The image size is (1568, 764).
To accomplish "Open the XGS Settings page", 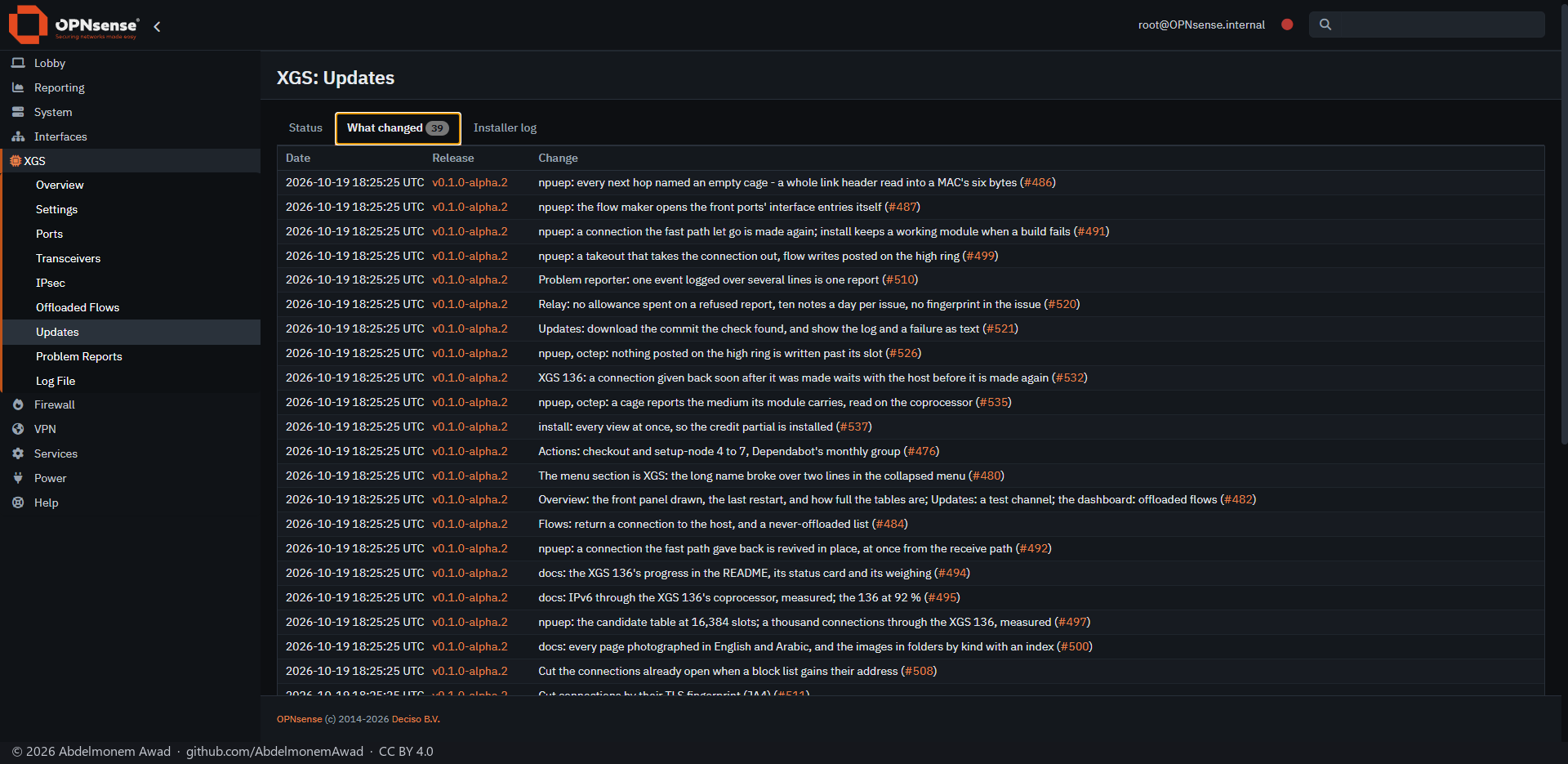I will pyautogui.click(x=132, y=209).
